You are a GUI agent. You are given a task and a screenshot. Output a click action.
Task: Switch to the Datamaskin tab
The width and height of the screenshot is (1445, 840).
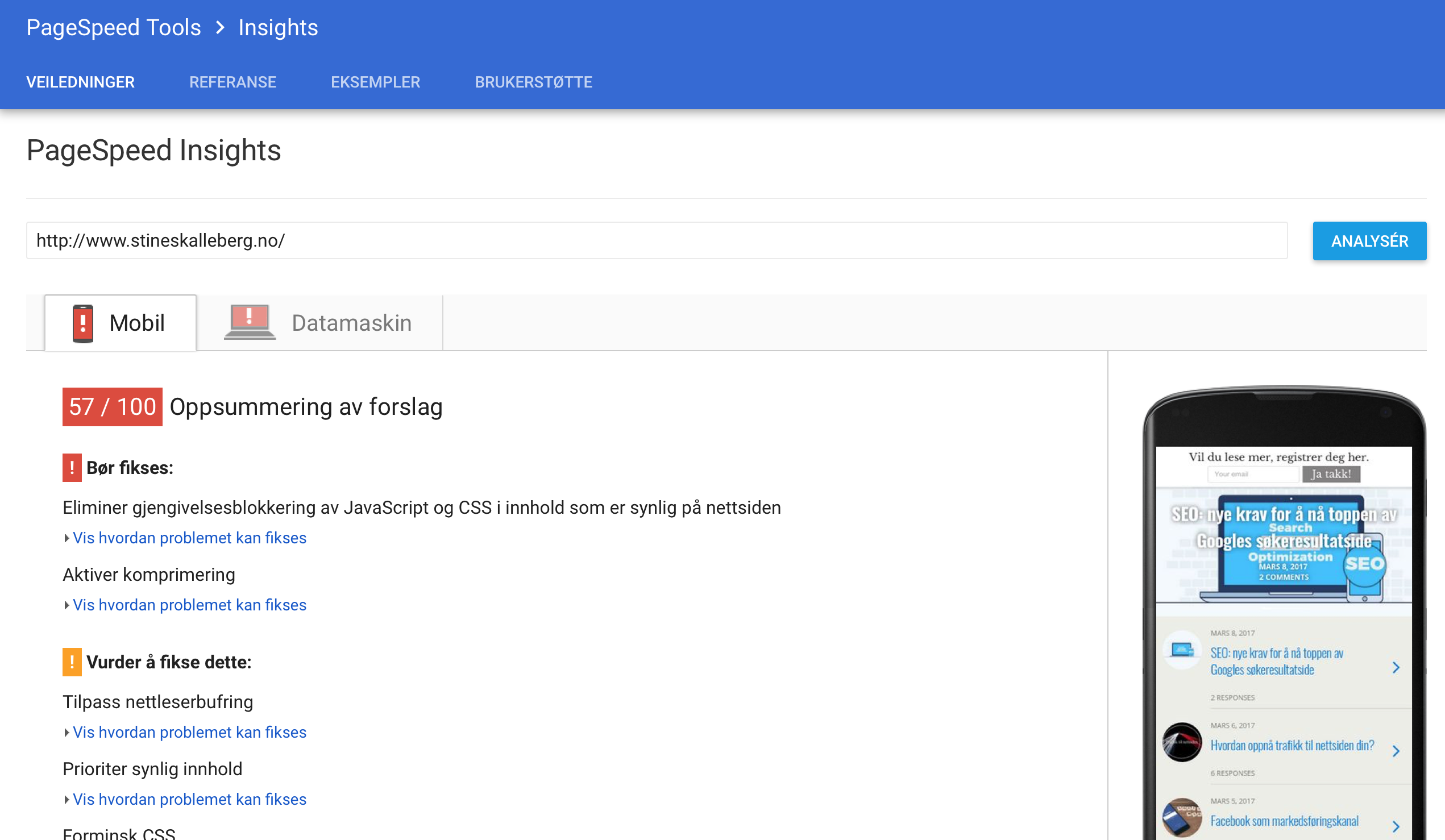pos(319,323)
